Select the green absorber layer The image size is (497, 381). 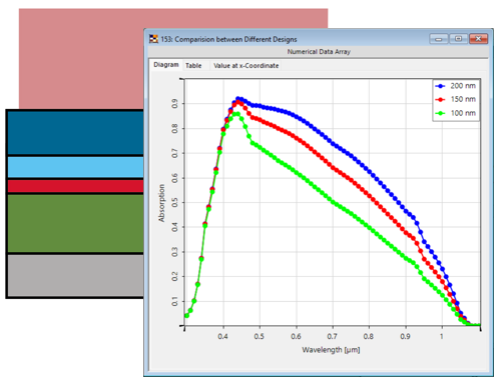76,224
